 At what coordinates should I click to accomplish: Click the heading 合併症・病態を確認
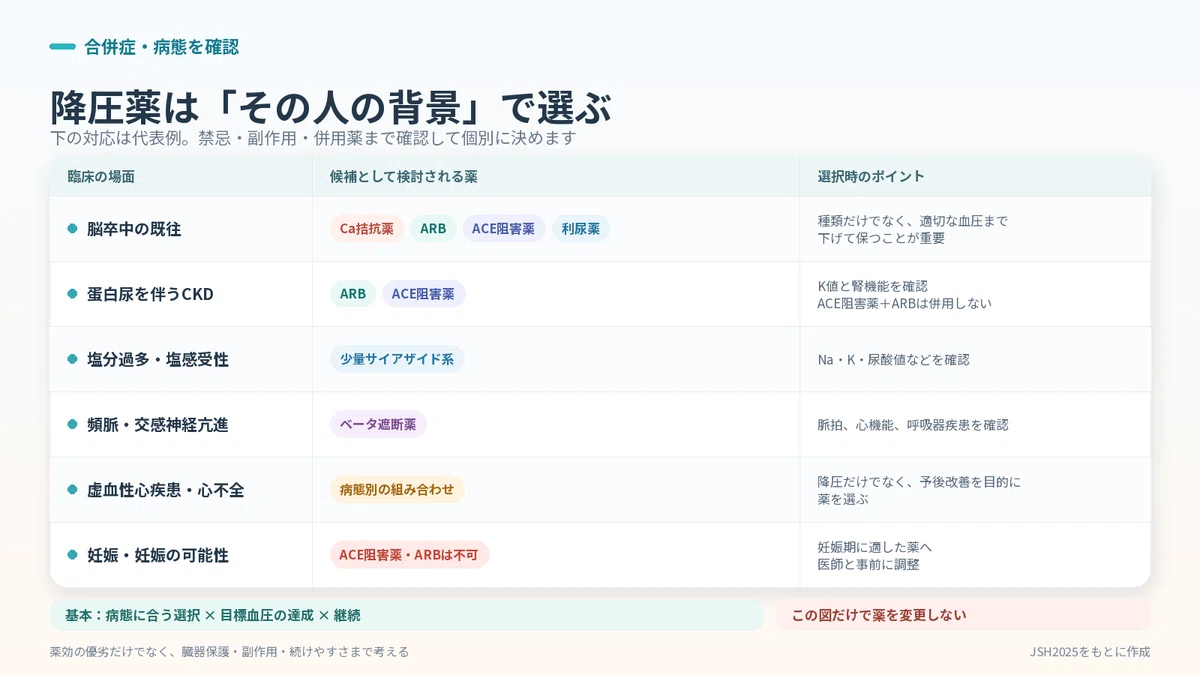coord(161,47)
